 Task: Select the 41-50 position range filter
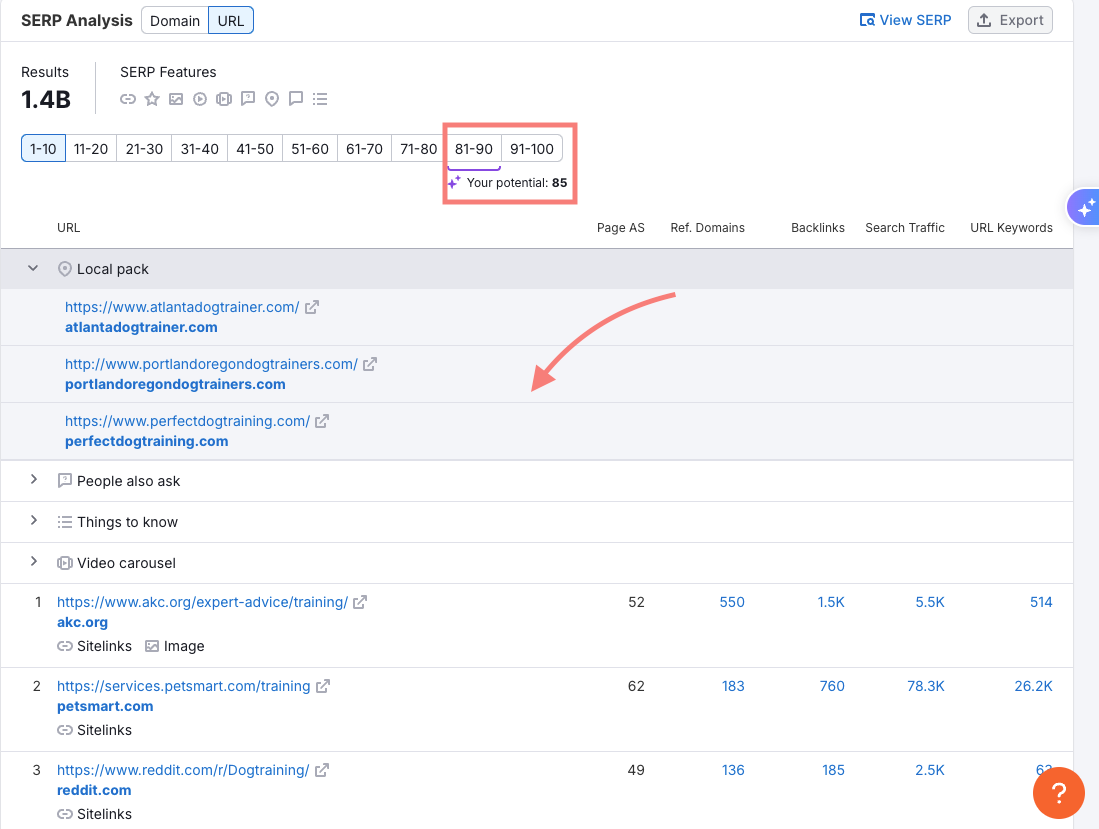pyautogui.click(x=255, y=148)
